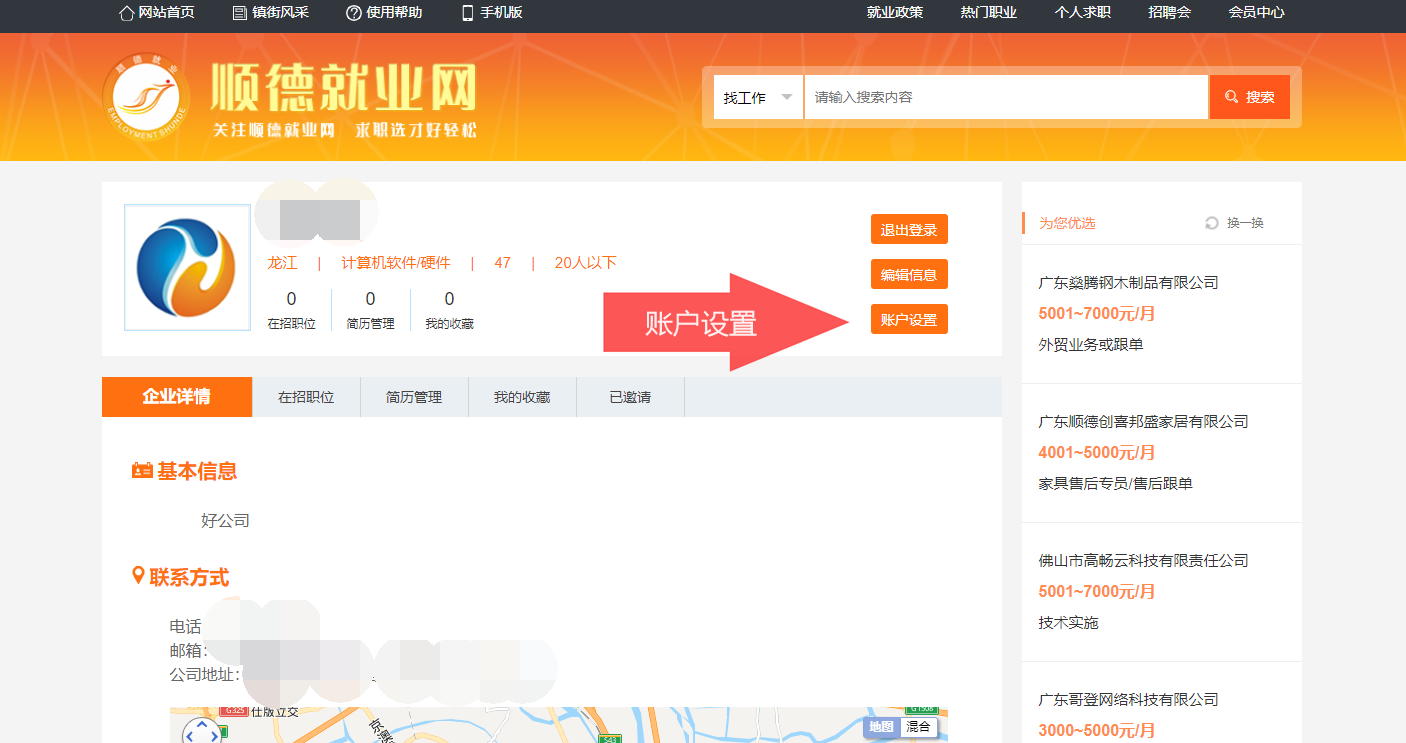Click the home icon beside 网站首页
1406x743 pixels.
[126, 13]
